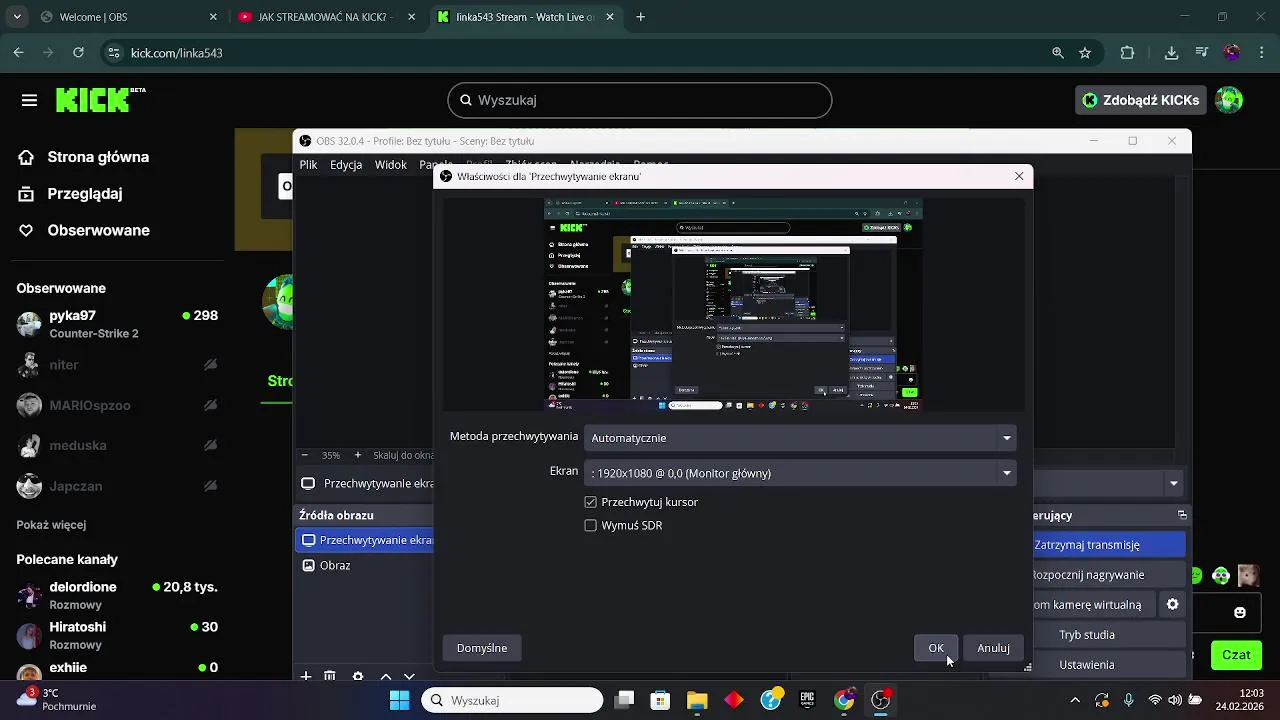Open Japczan channel in followed list

click(118, 486)
